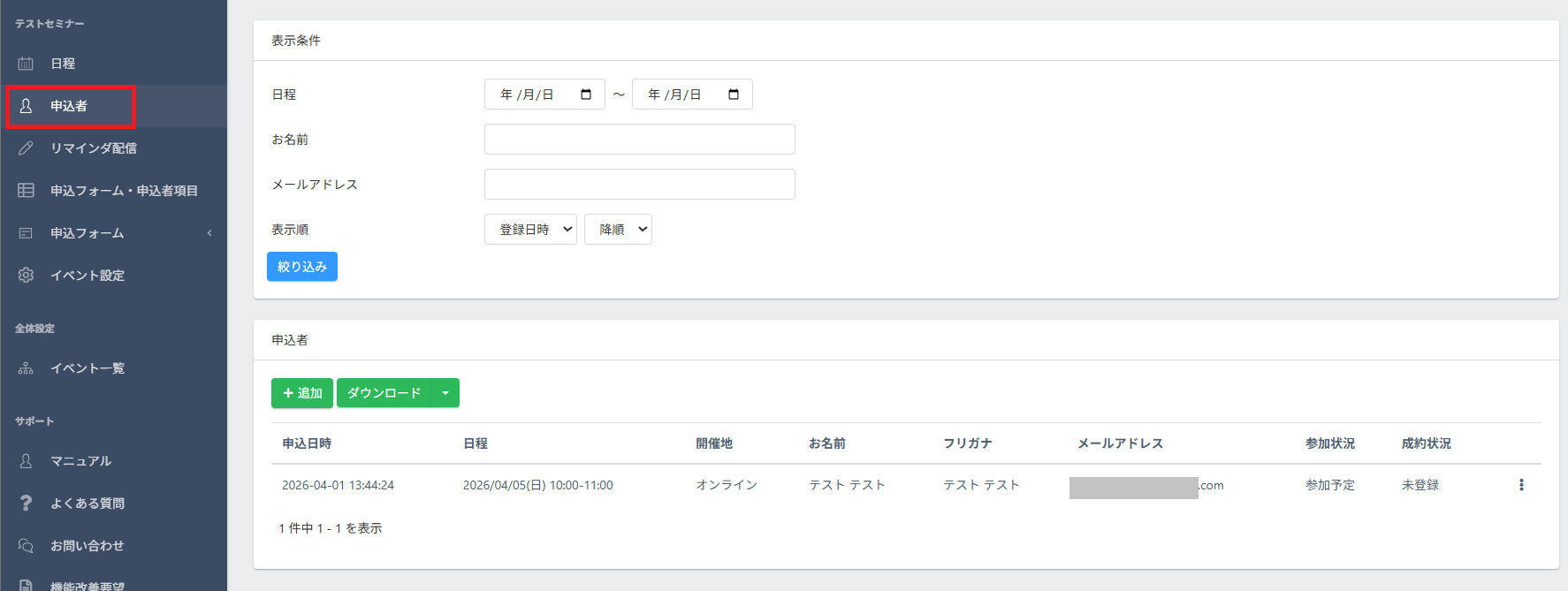Viewport: 1568px width, 591px height.
Task: Click the pencil icon for リマインダ配信
Action: pos(26,148)
